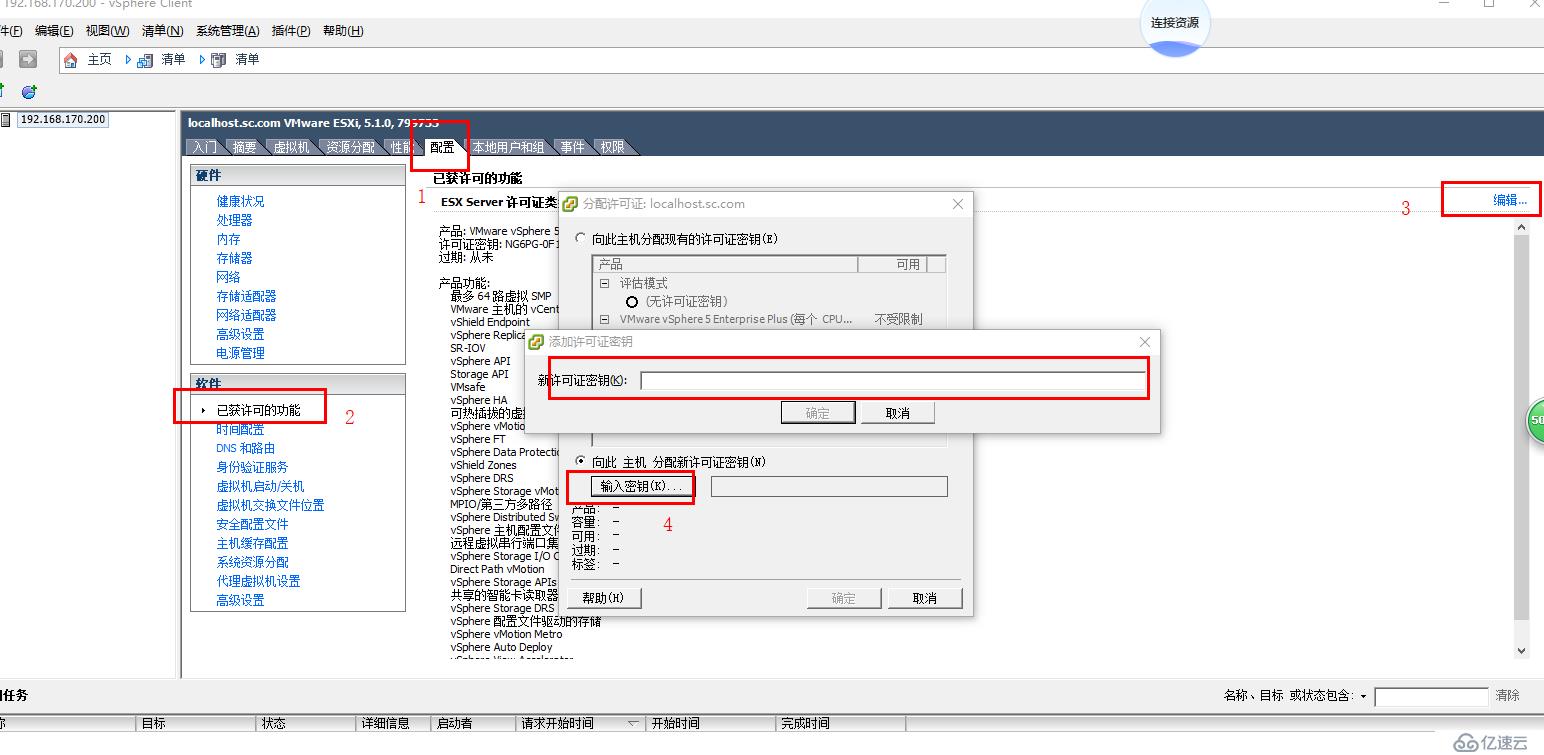Select radio 向此主机分配现有的许可证密钥(E)
Viewport: 1544px width, 755px height.
580,239
